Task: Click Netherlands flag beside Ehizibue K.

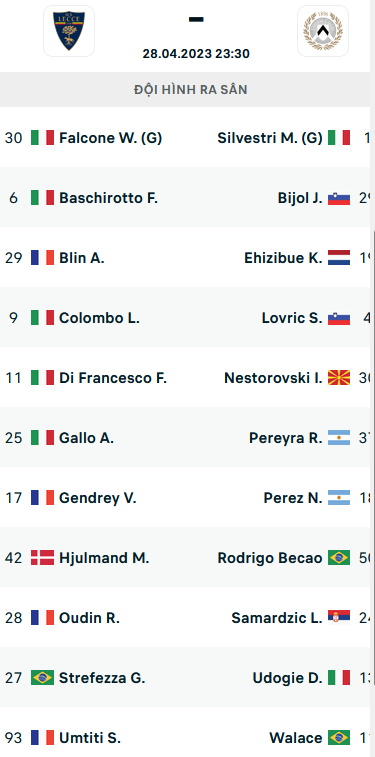Action: click(339, 258)
